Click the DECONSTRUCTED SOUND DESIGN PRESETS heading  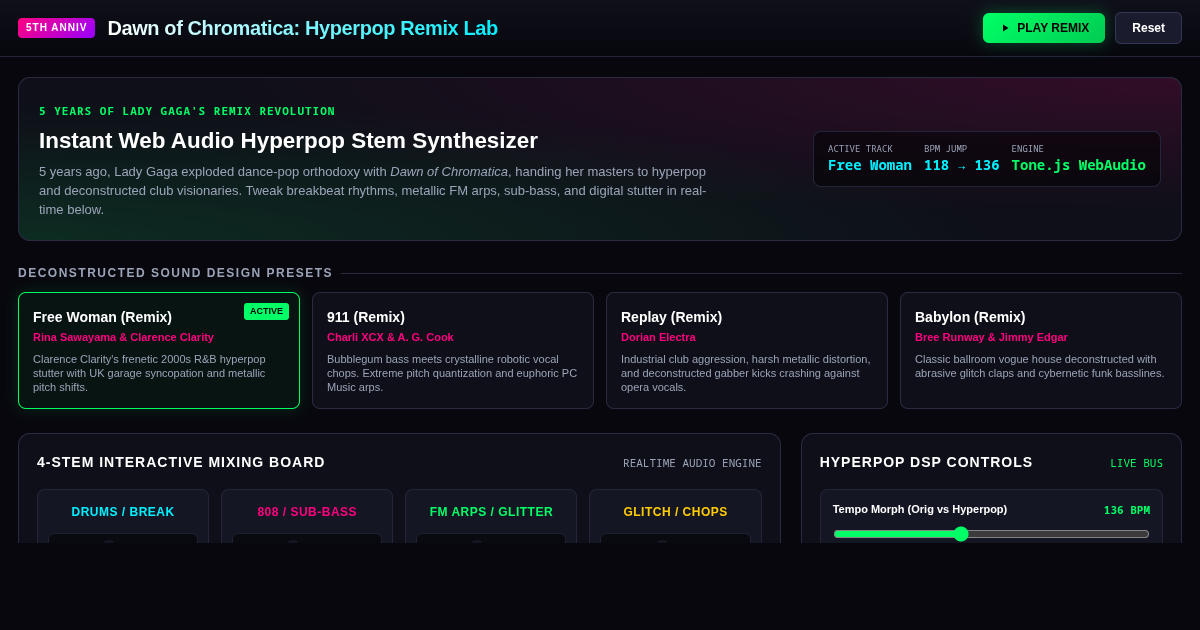(x=175, y=273)
